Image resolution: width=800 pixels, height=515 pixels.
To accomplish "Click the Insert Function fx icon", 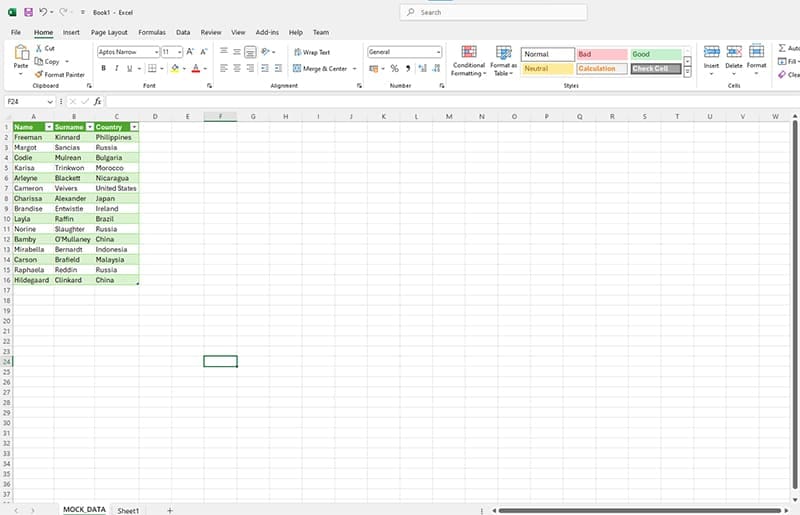I will [98, 102].
